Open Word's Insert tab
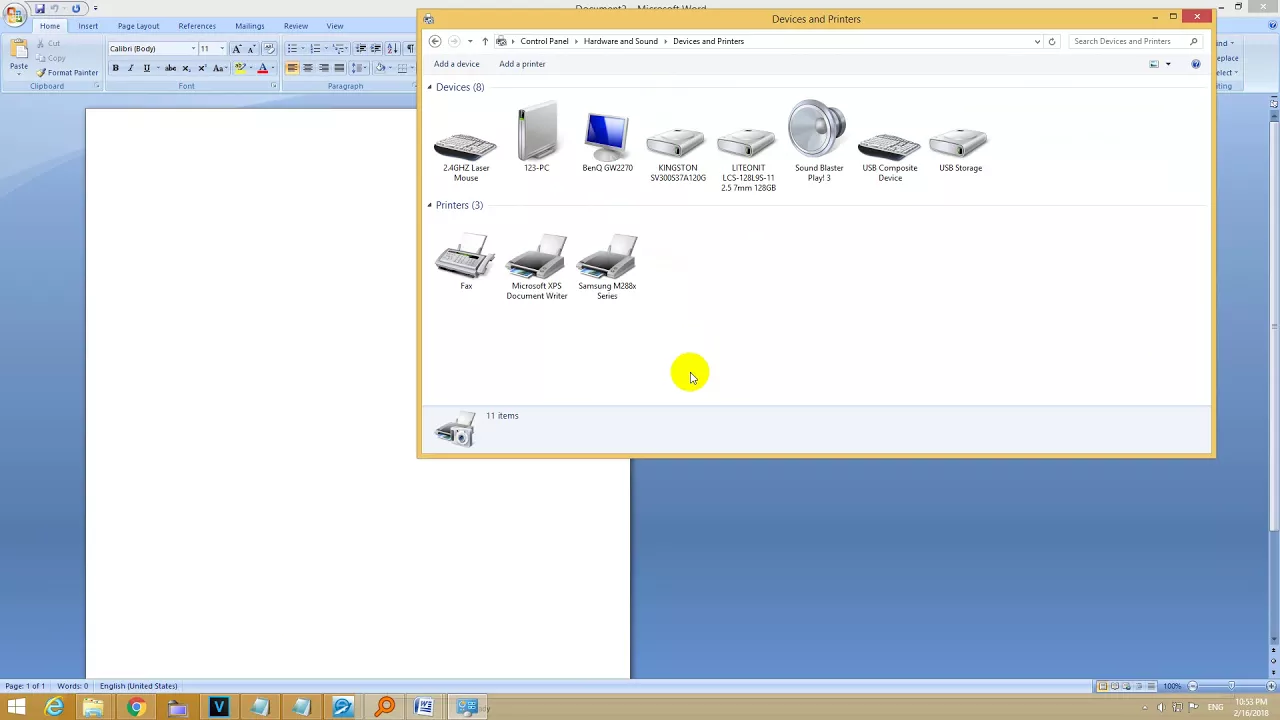The height and width of the screenshot is (720, 1280). point(88,26)
